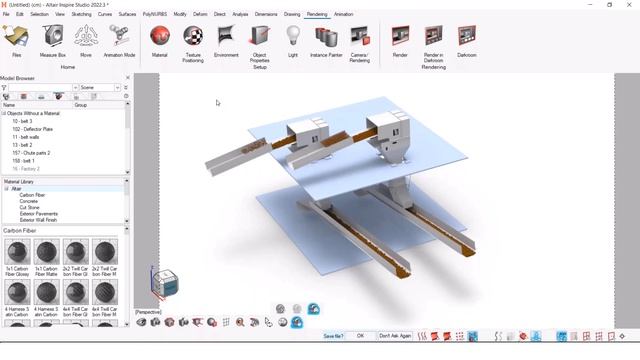The width and height of the screenshot is (640, 360).
Task: Open the filter field dropdown arrow
Action: click(x=75, y=88)
